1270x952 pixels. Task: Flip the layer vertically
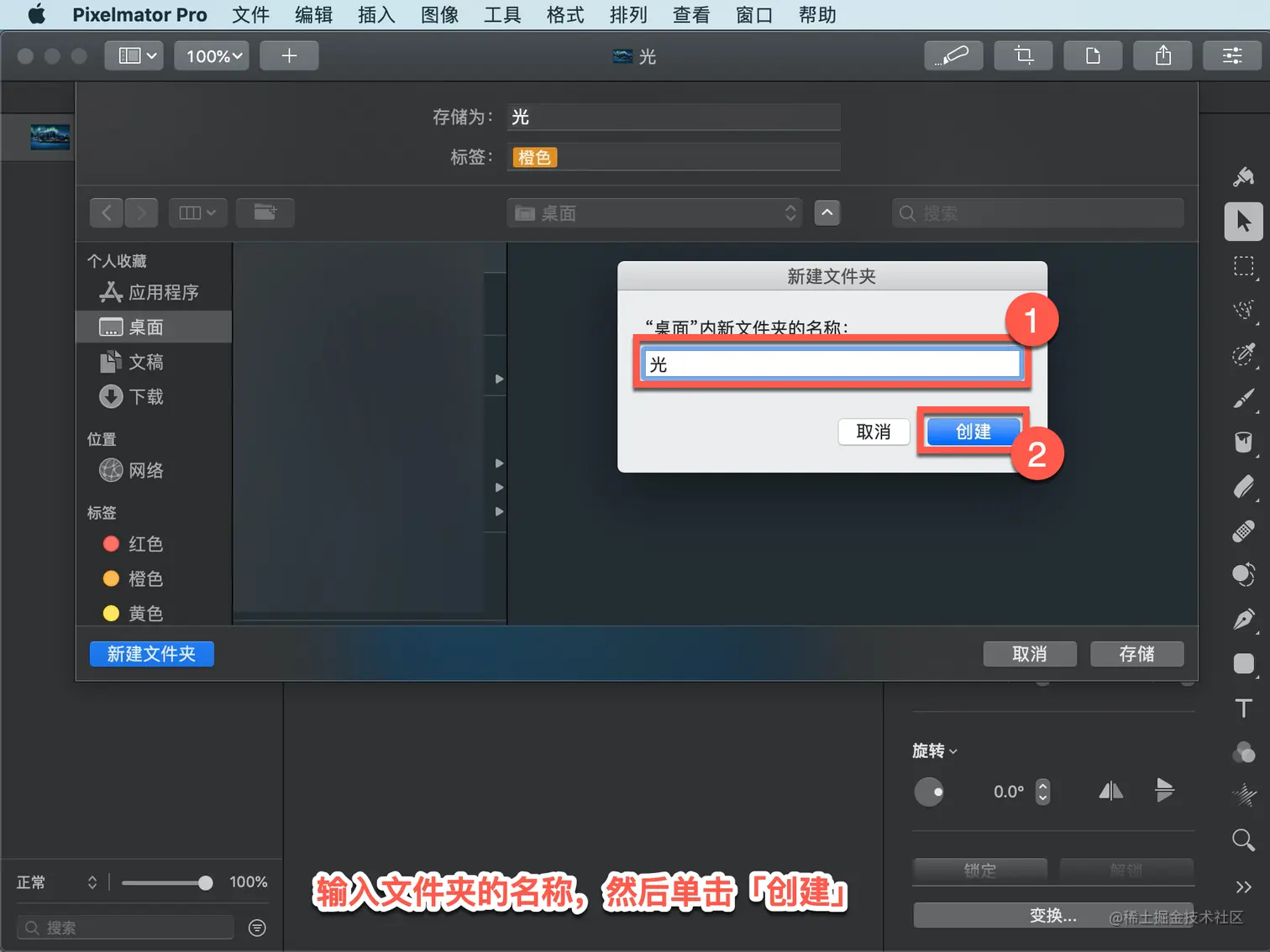click(x=1164, y=791)
